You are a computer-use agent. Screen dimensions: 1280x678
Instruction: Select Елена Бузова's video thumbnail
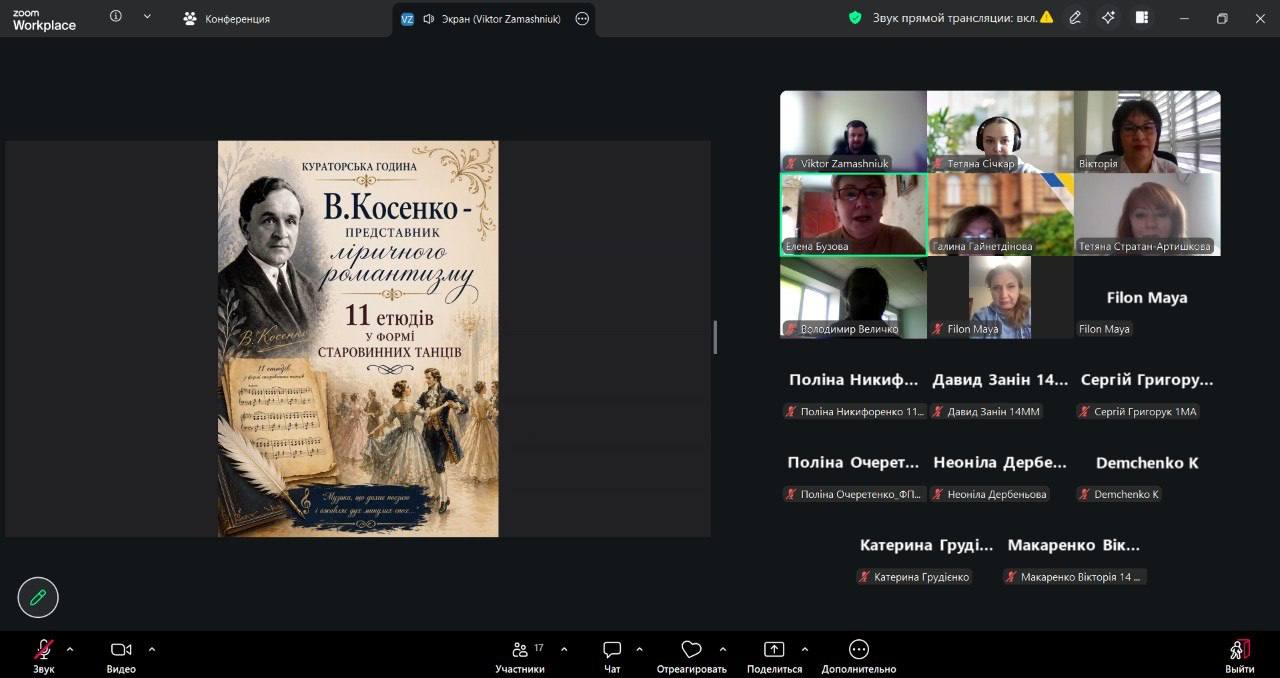[x=853, y=215]
